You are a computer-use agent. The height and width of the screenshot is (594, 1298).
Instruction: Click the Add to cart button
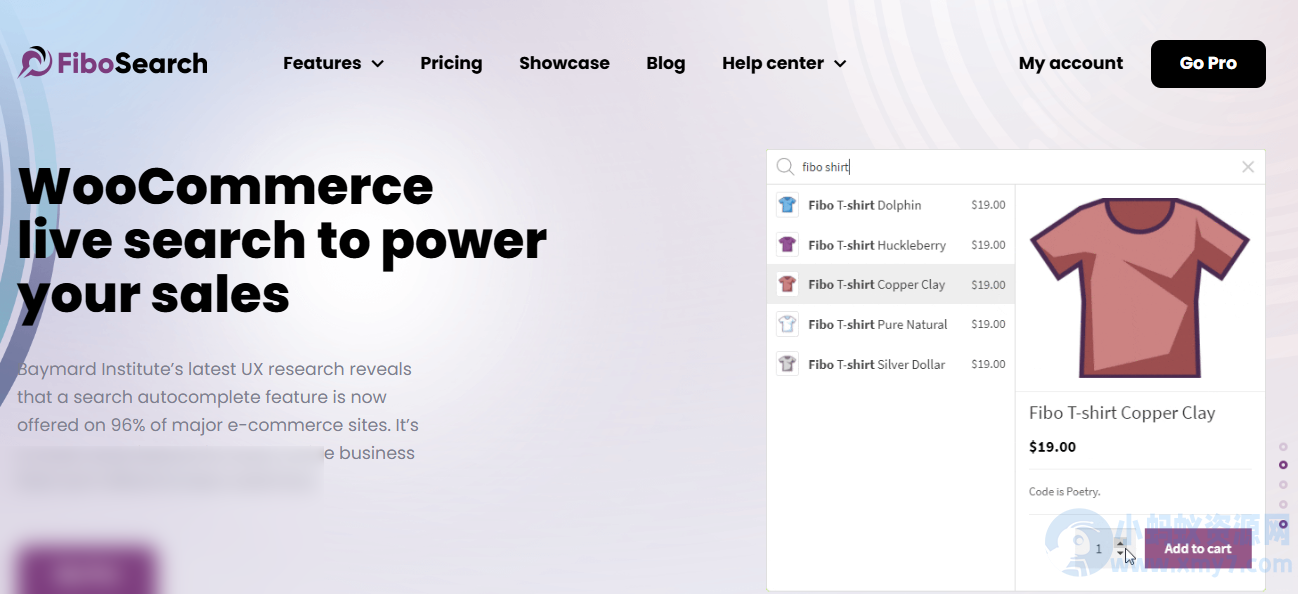pos(1197,548)
